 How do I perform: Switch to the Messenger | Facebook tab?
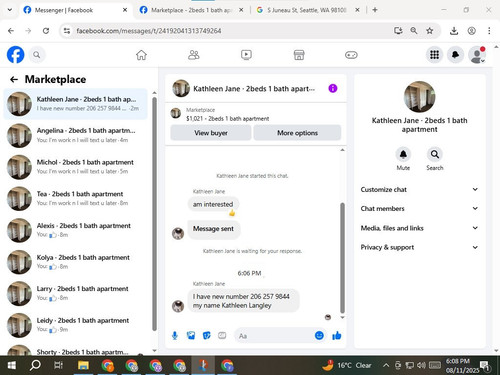(x=75, y=10)
